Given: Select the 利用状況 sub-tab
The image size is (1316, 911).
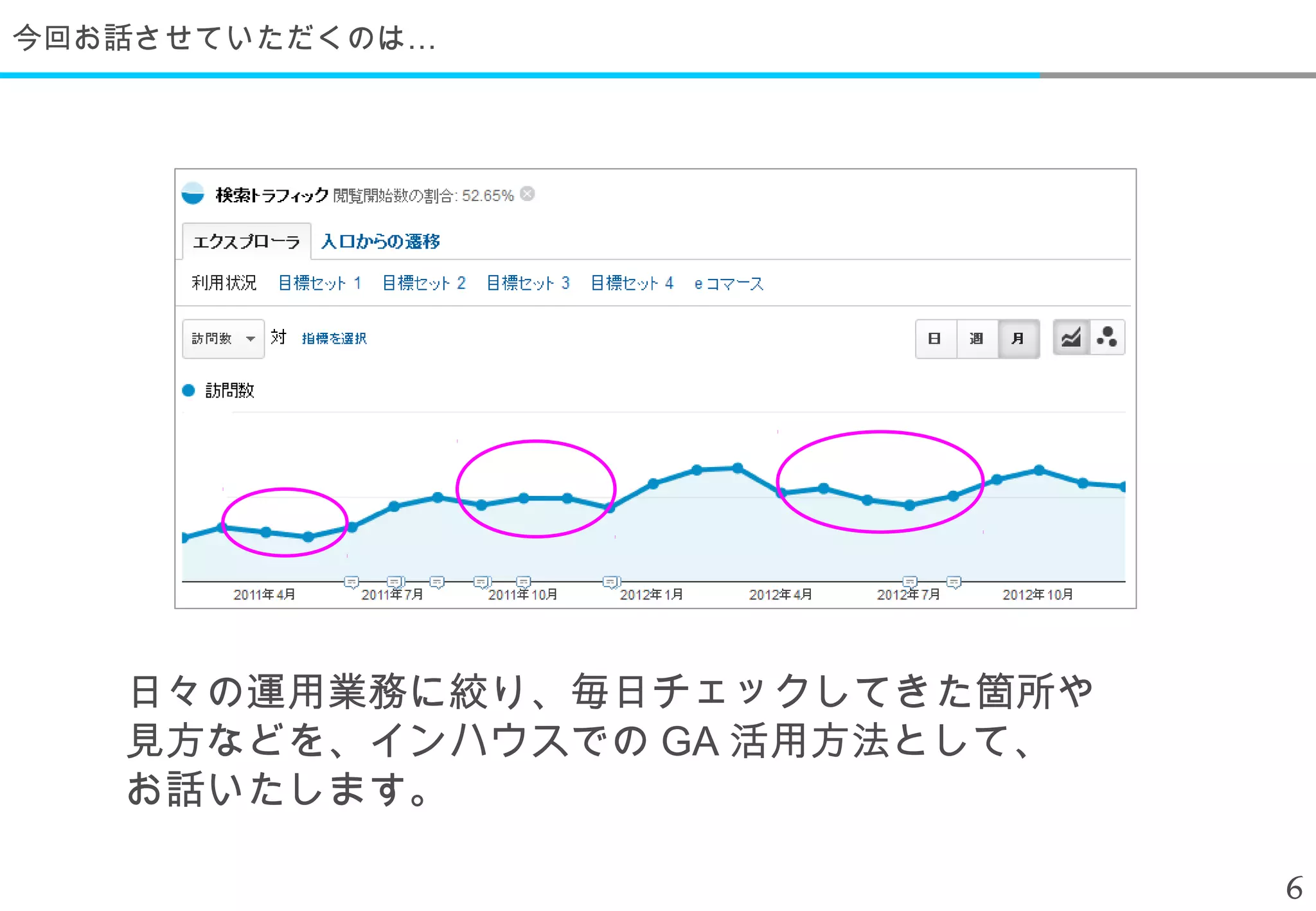Looking at the screenshot, I should click(x=224, y=283).
